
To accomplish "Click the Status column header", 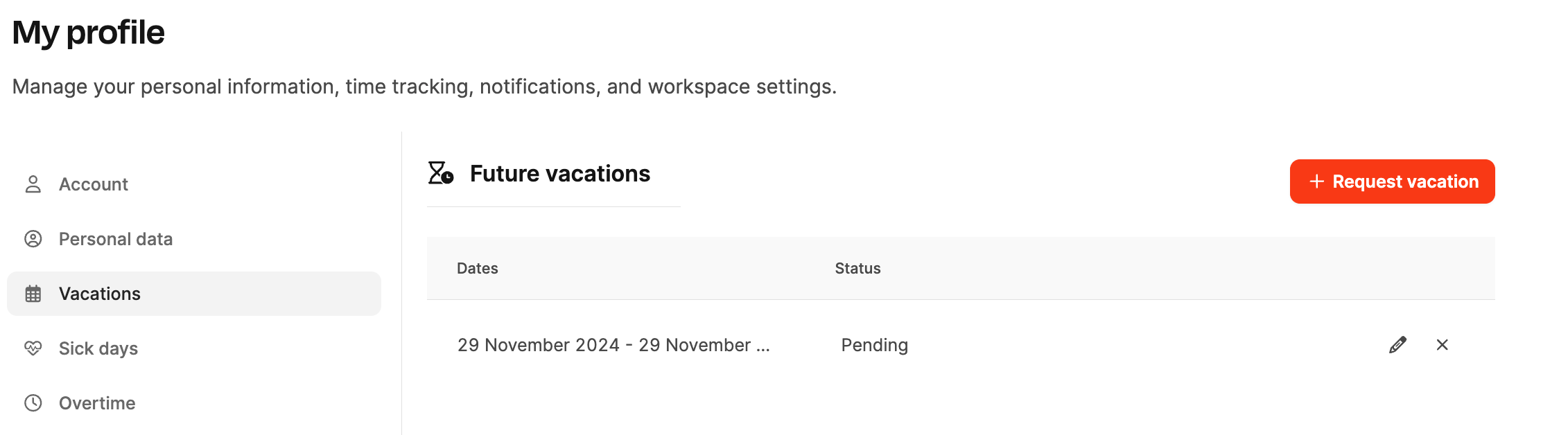I will (857, 269).
